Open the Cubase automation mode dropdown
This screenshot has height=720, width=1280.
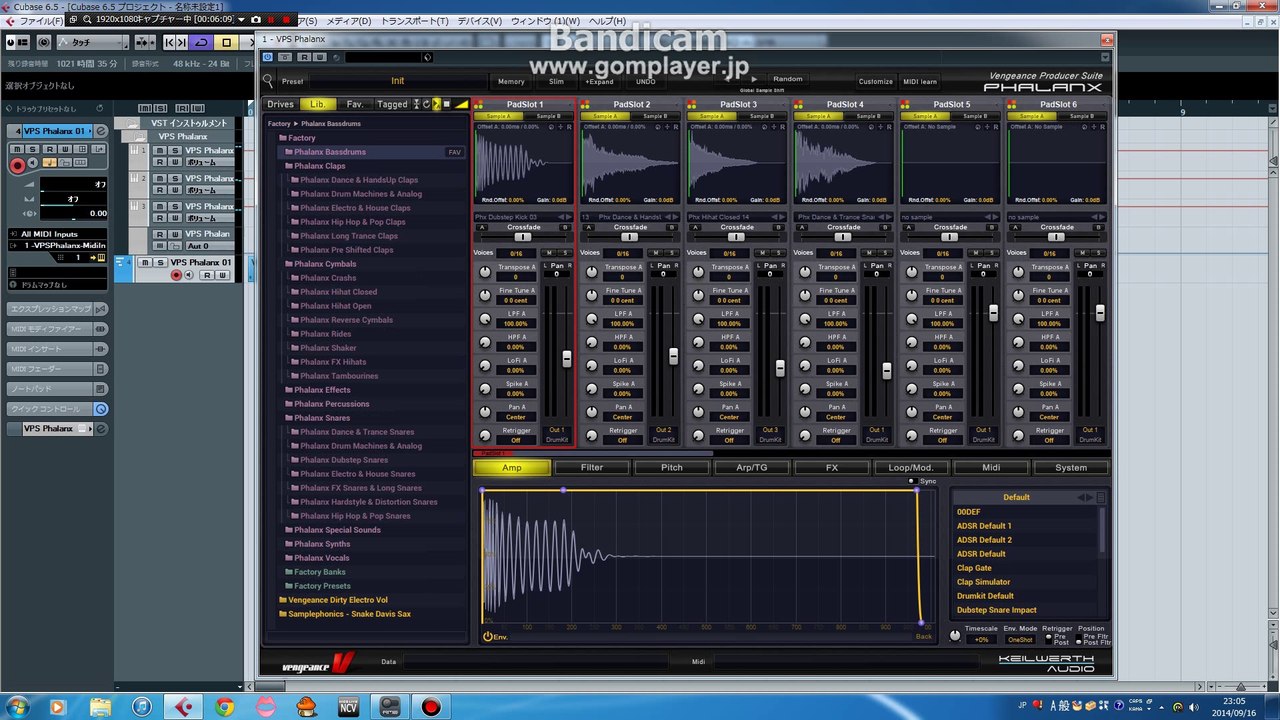92,43
